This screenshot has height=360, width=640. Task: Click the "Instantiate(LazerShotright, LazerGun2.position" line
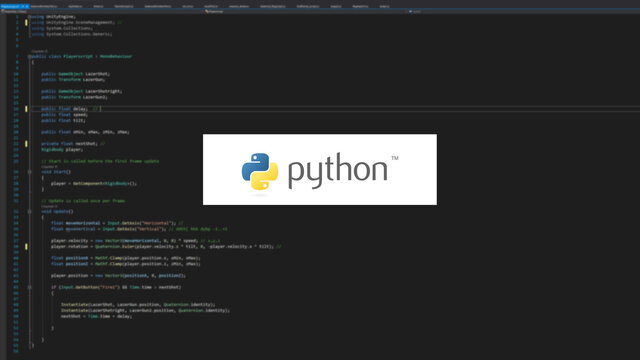(146, 310)
